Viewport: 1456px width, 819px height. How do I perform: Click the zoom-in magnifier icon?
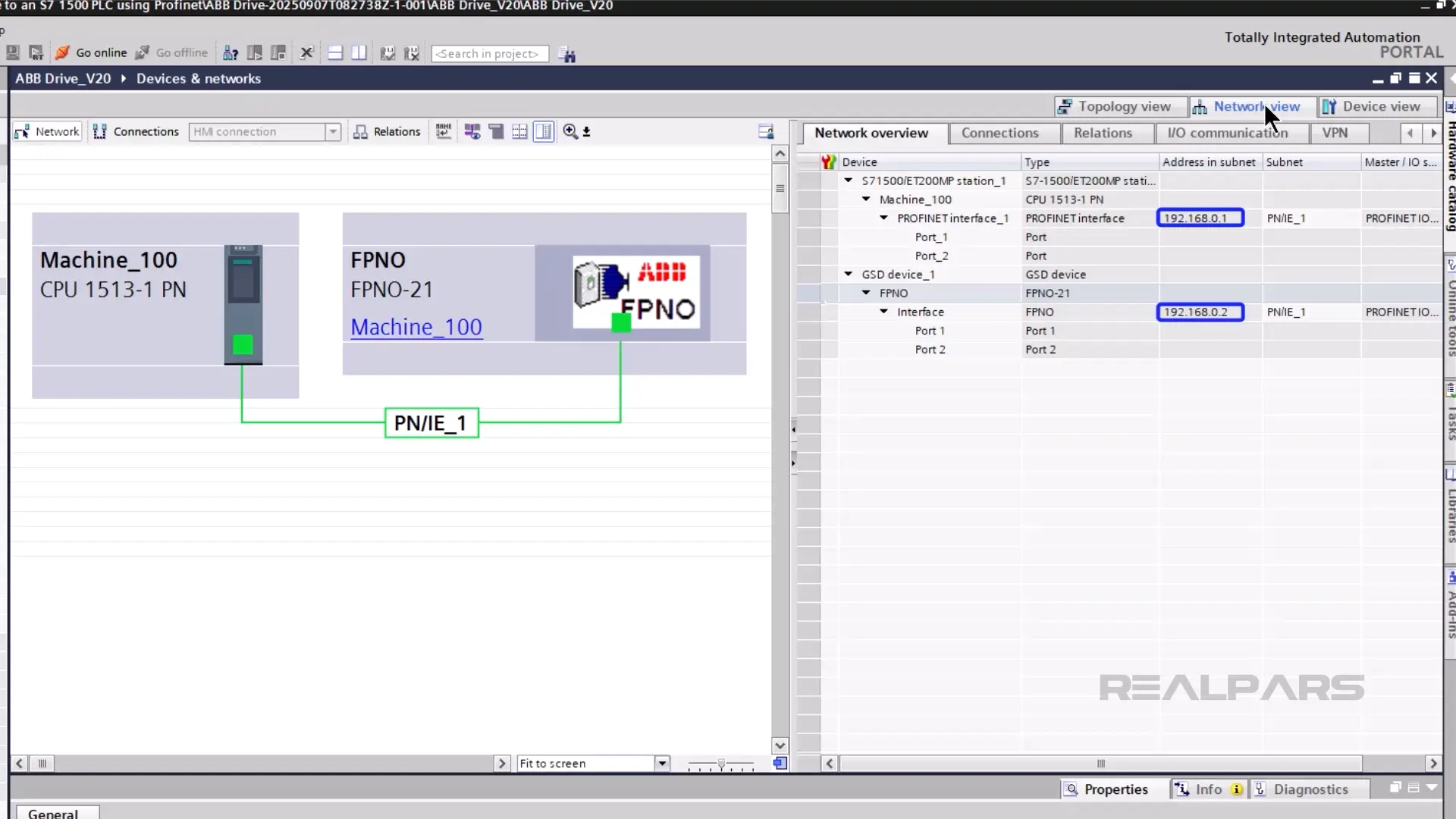pos(570,132)
